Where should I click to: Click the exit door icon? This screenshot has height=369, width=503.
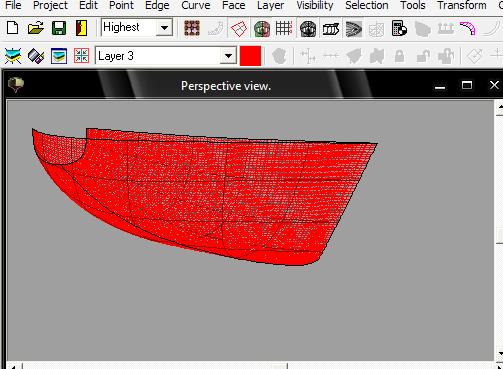click(81, 28)
